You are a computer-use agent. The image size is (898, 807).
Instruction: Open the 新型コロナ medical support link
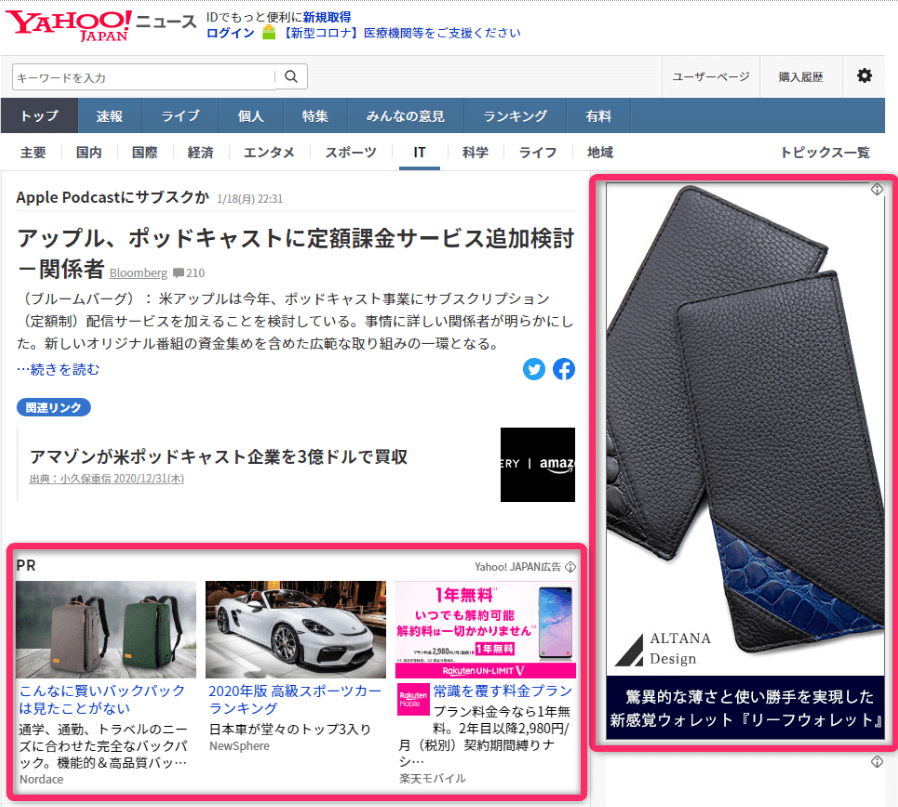click(402, 33)
